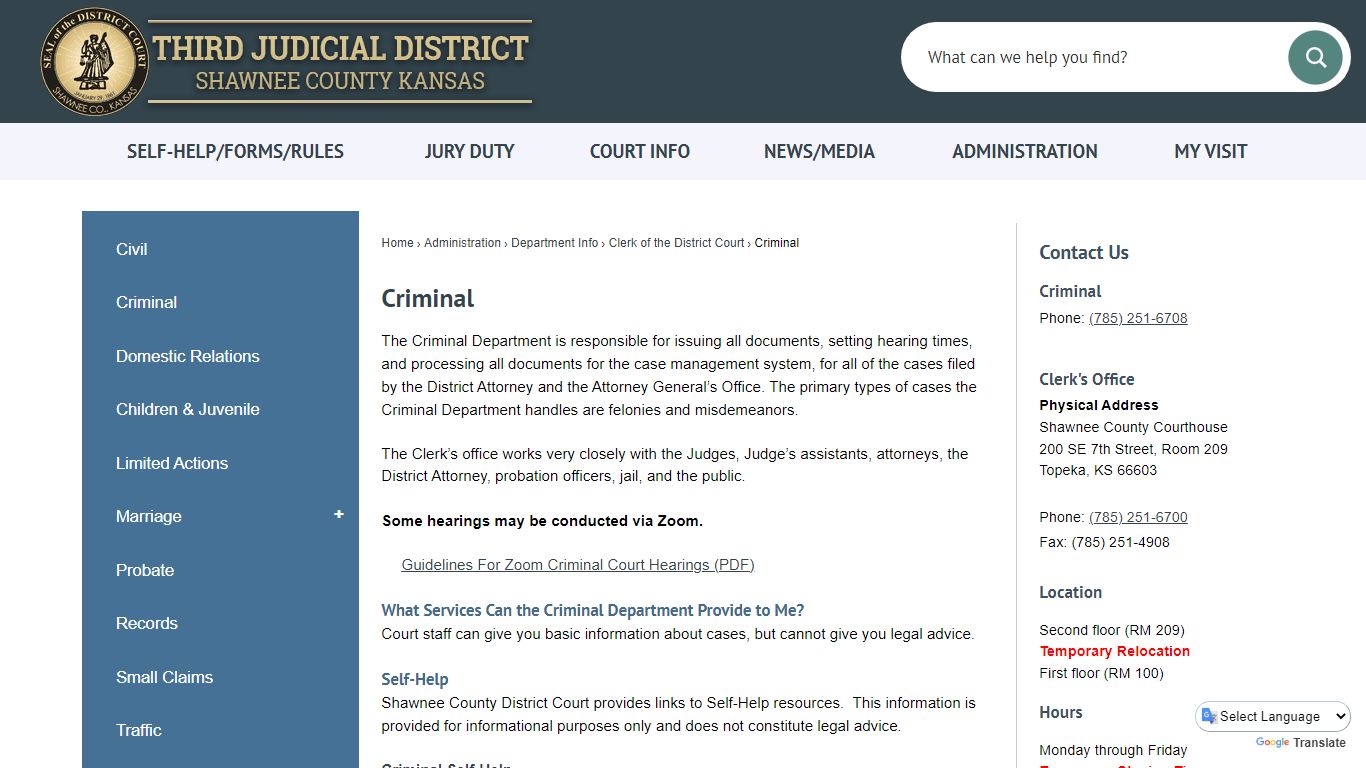1366x768 pixels.
Task: Click the Third Judicial District title banner
Action: pos(341,62)
